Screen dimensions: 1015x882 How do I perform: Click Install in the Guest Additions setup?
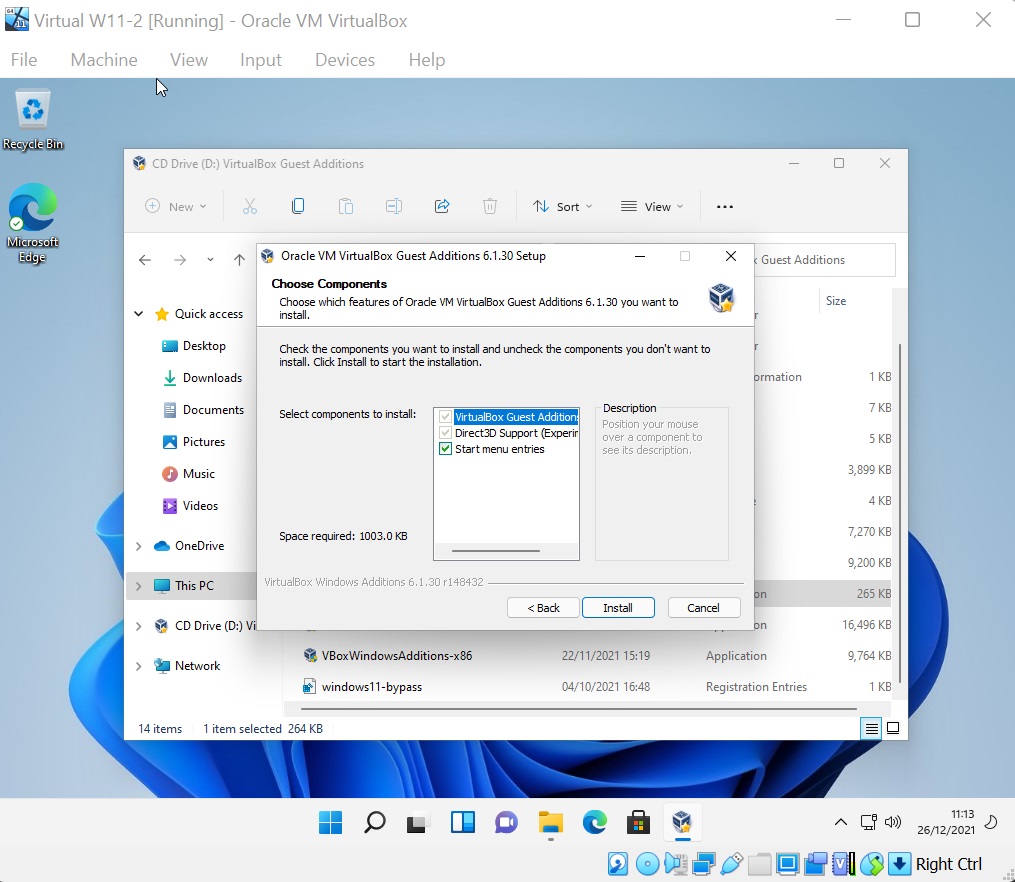(x=618, y=608)
